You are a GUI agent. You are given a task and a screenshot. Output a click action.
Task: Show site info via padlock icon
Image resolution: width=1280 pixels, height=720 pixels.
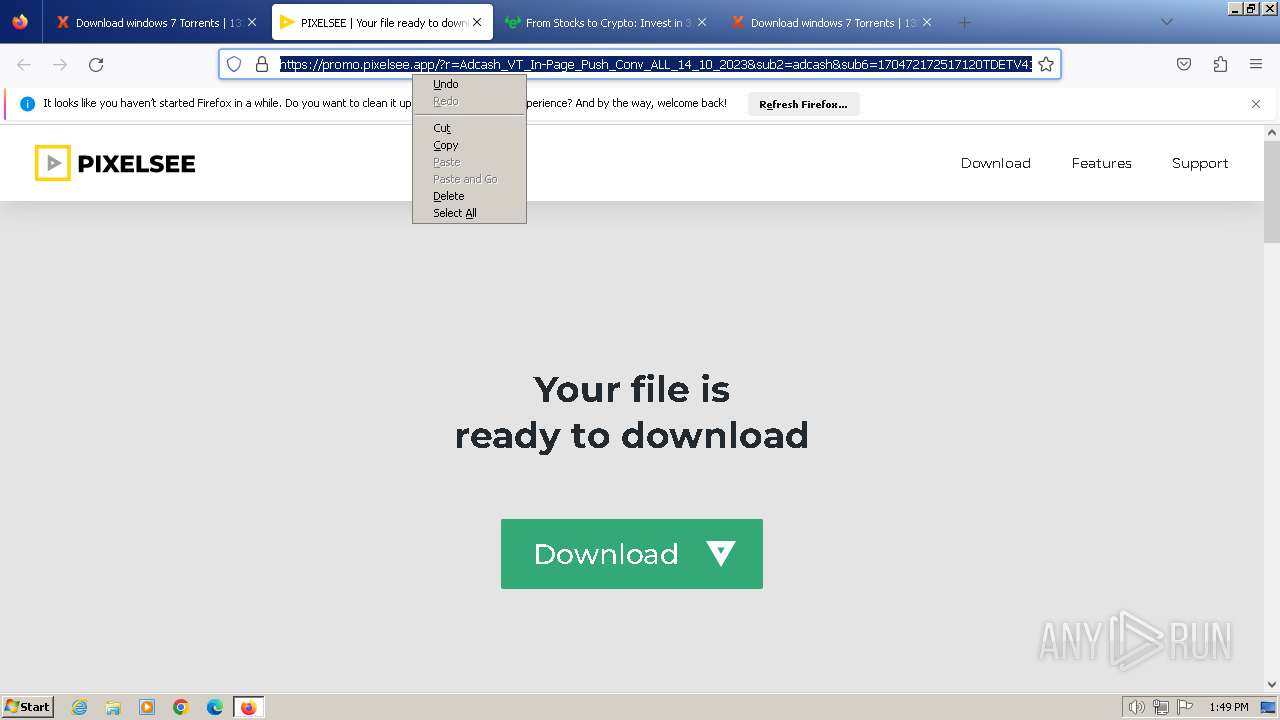[262, 64]
